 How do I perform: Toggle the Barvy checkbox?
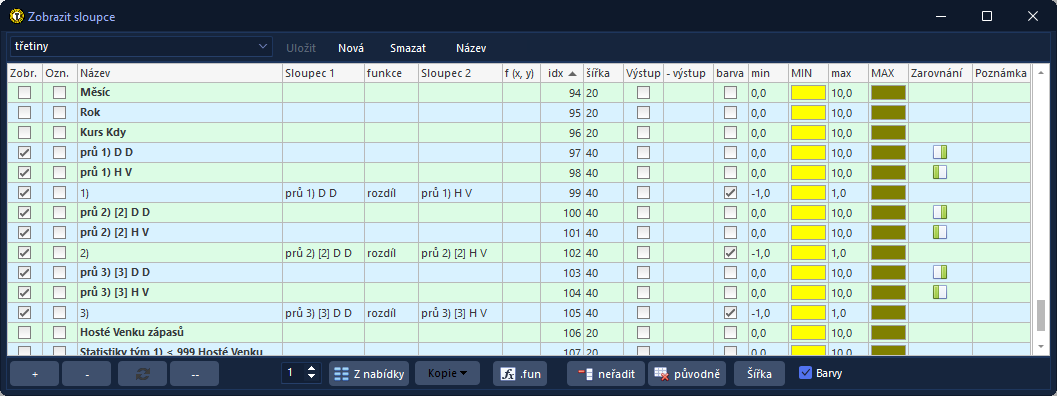[x=805, y=372]
